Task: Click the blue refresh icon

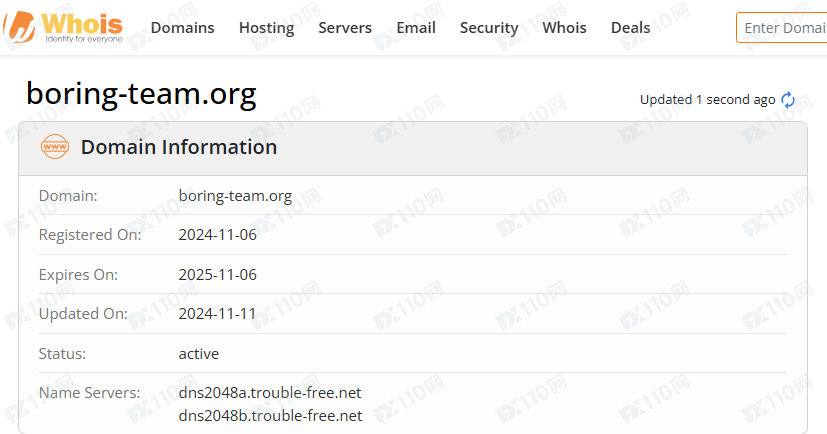Action: (x=788, y=100)
